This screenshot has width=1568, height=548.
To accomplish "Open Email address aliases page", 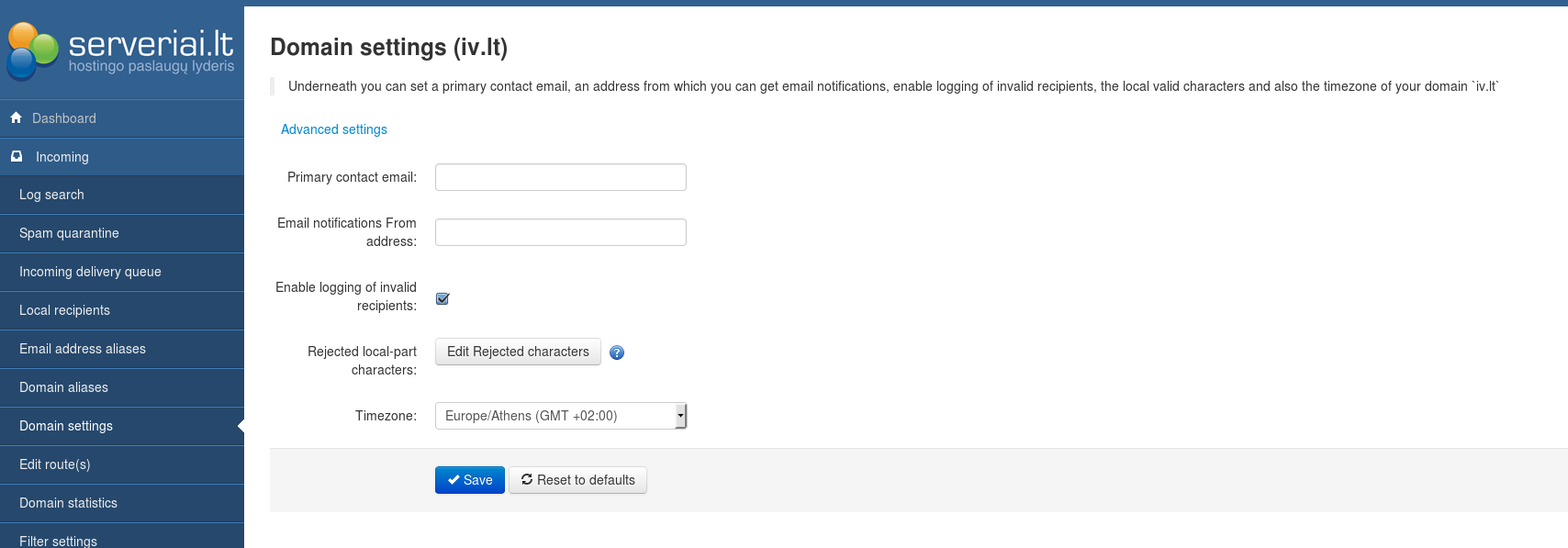I will point(83,349).
